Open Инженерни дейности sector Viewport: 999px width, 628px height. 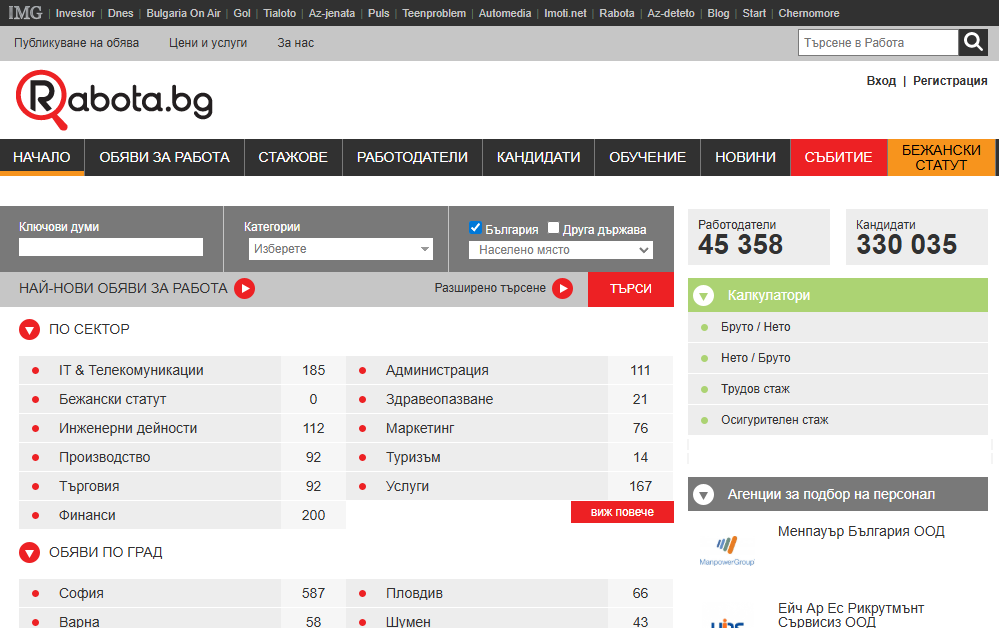(128, 429)
